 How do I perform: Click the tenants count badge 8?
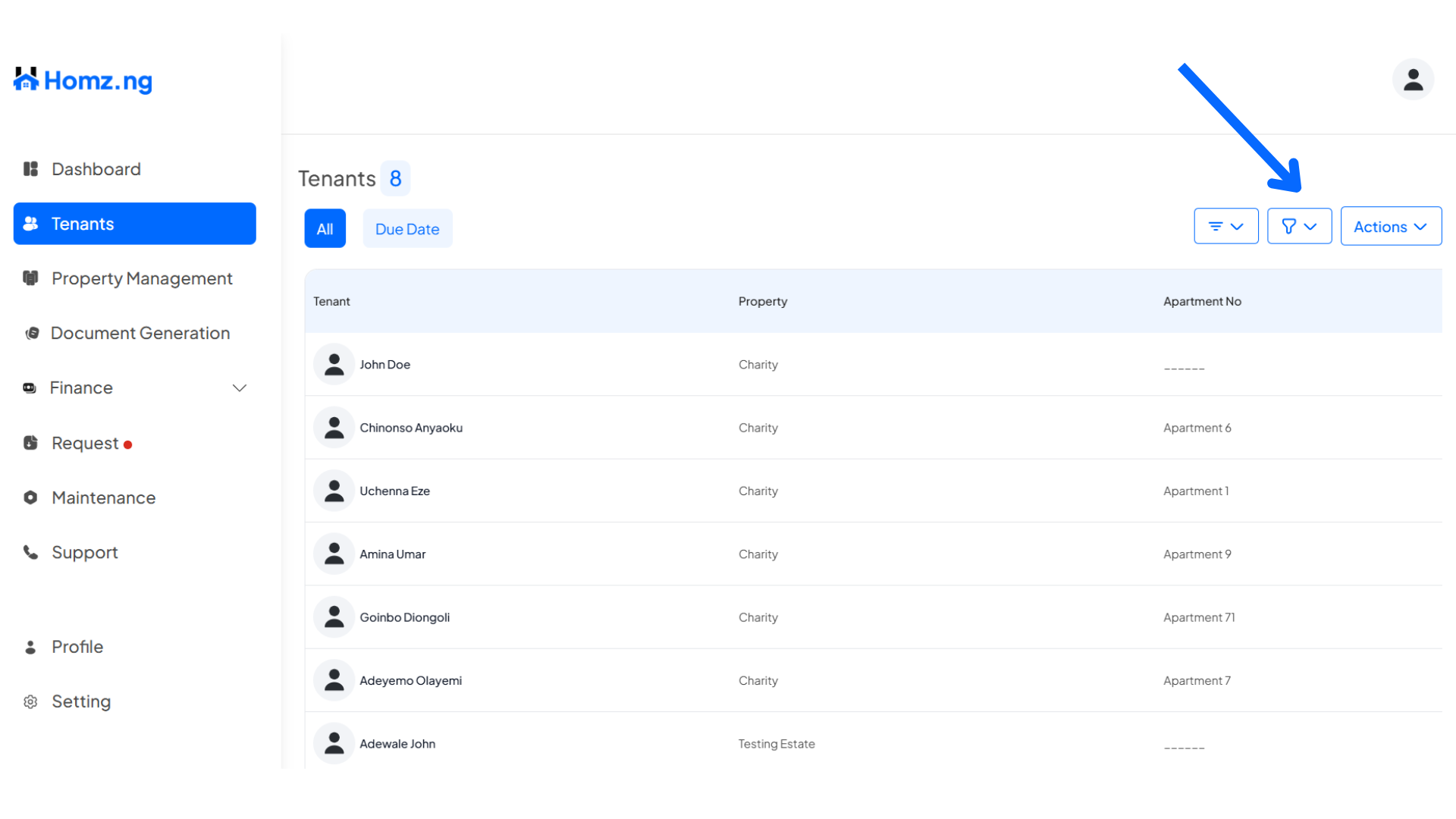click(x=395, y=178)
